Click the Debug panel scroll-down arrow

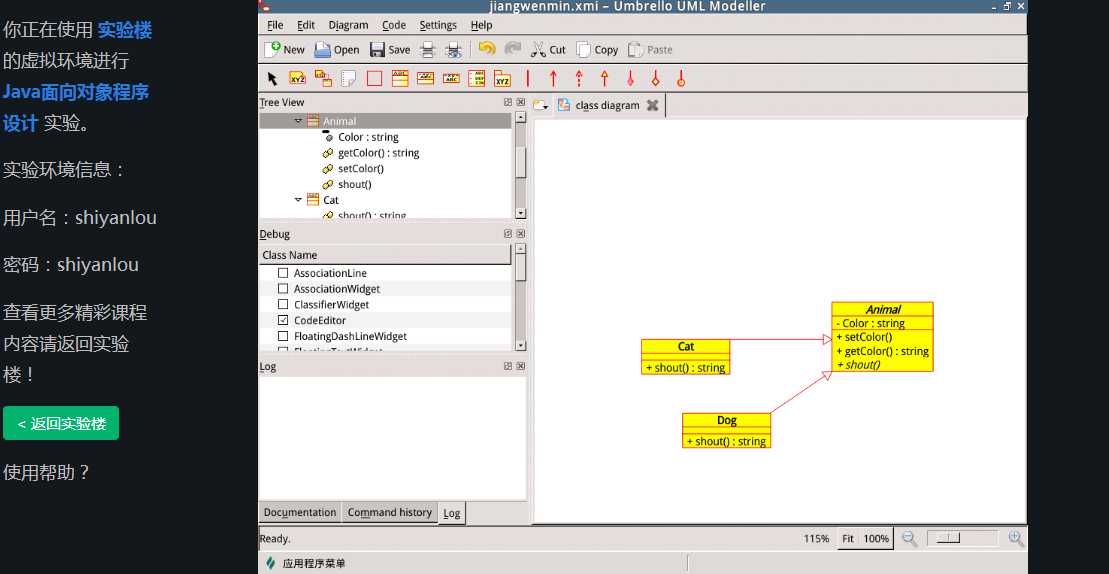pos(521,346)
